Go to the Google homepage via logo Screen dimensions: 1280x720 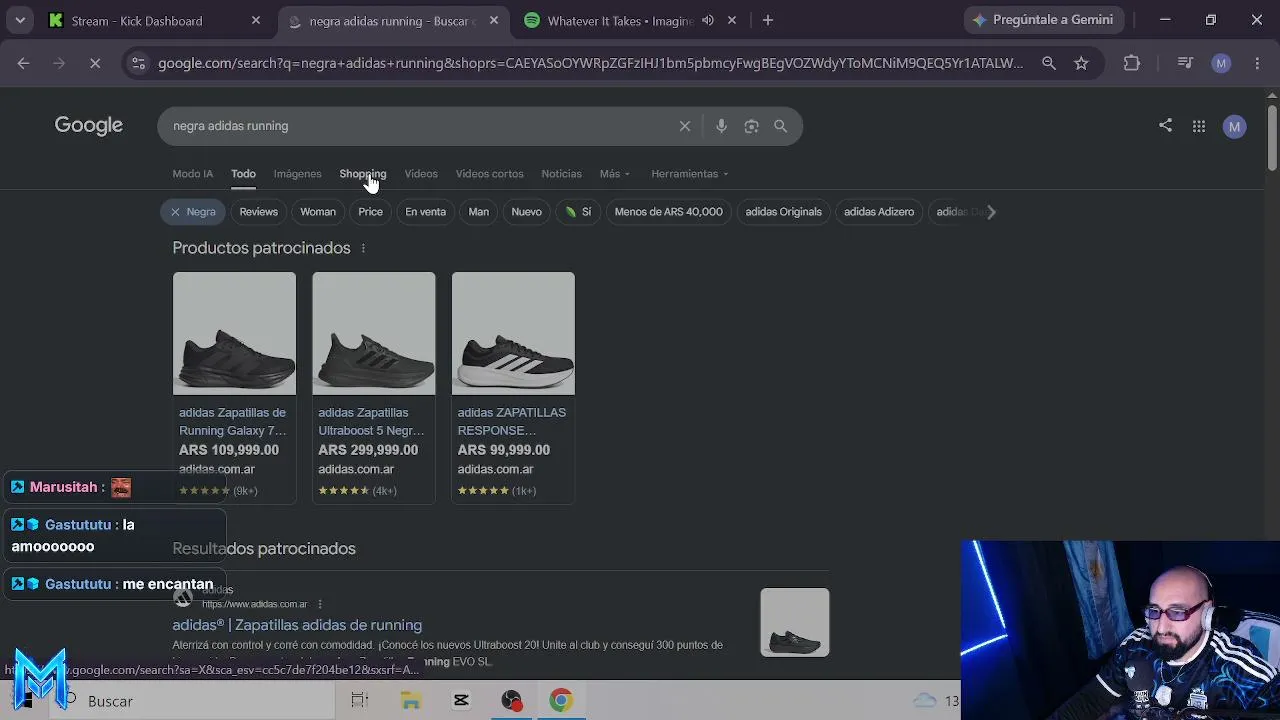tap(89, 126)
